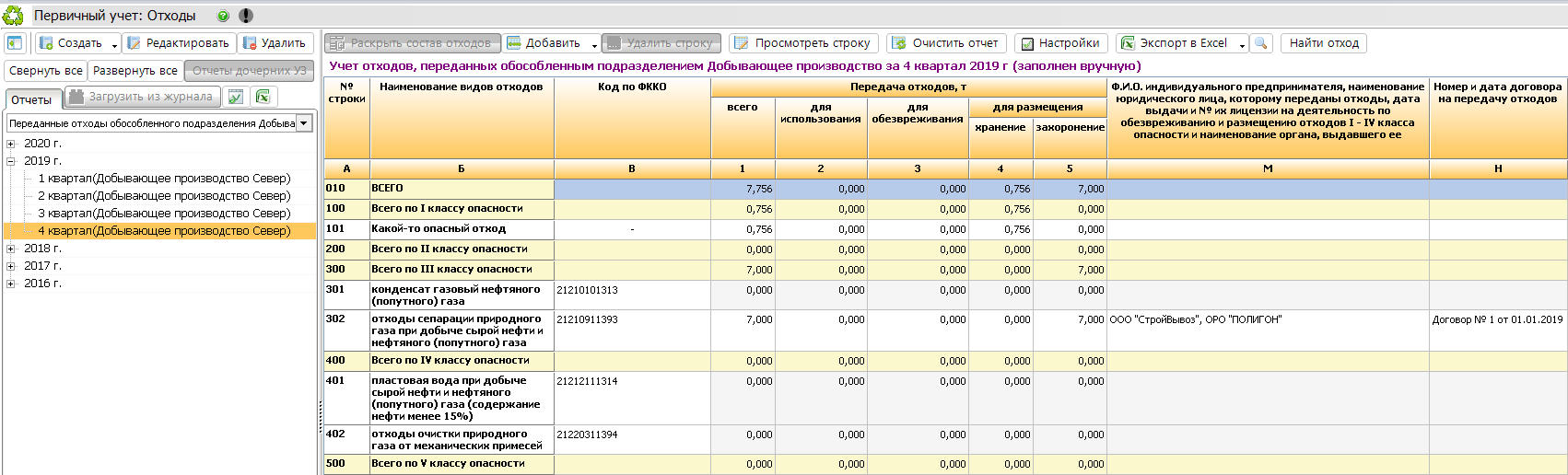Click the green recycling logo icon
The height and width of the screenshot is (475, 1568).
pos(13,15)
